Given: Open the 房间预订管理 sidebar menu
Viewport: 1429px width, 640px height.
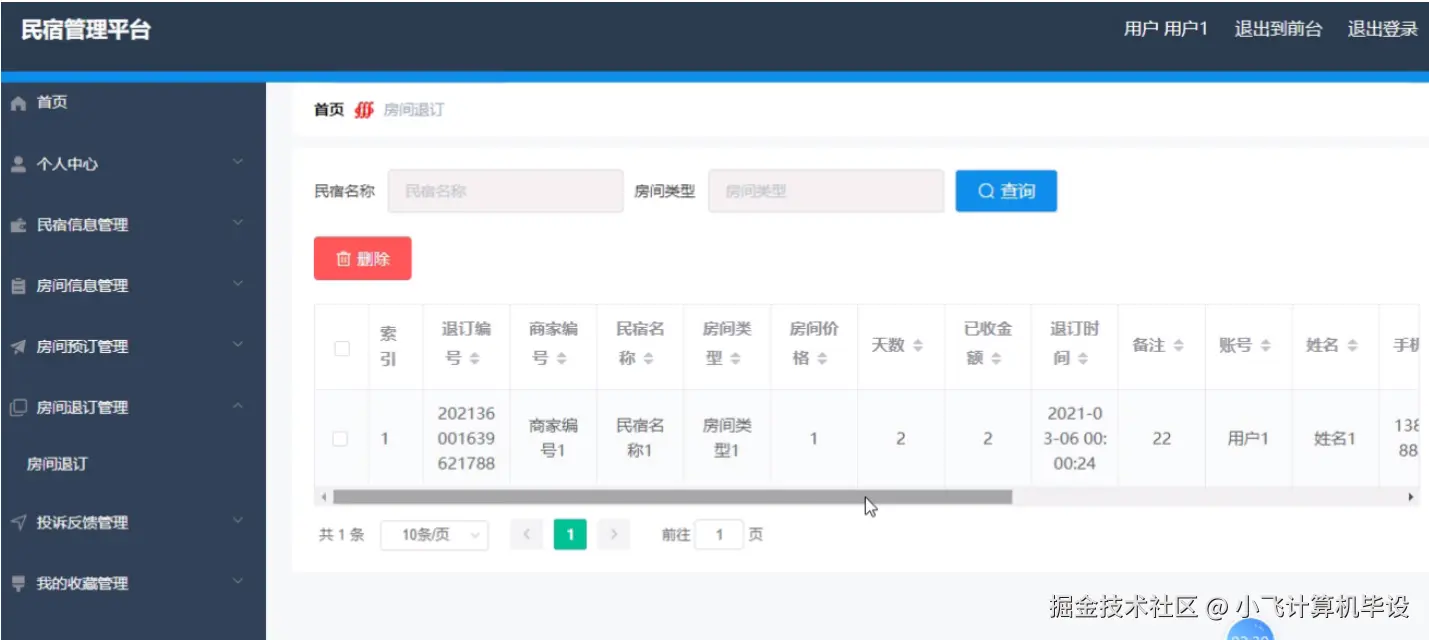Looking at the screenshot, I should (x=133, y=347).
